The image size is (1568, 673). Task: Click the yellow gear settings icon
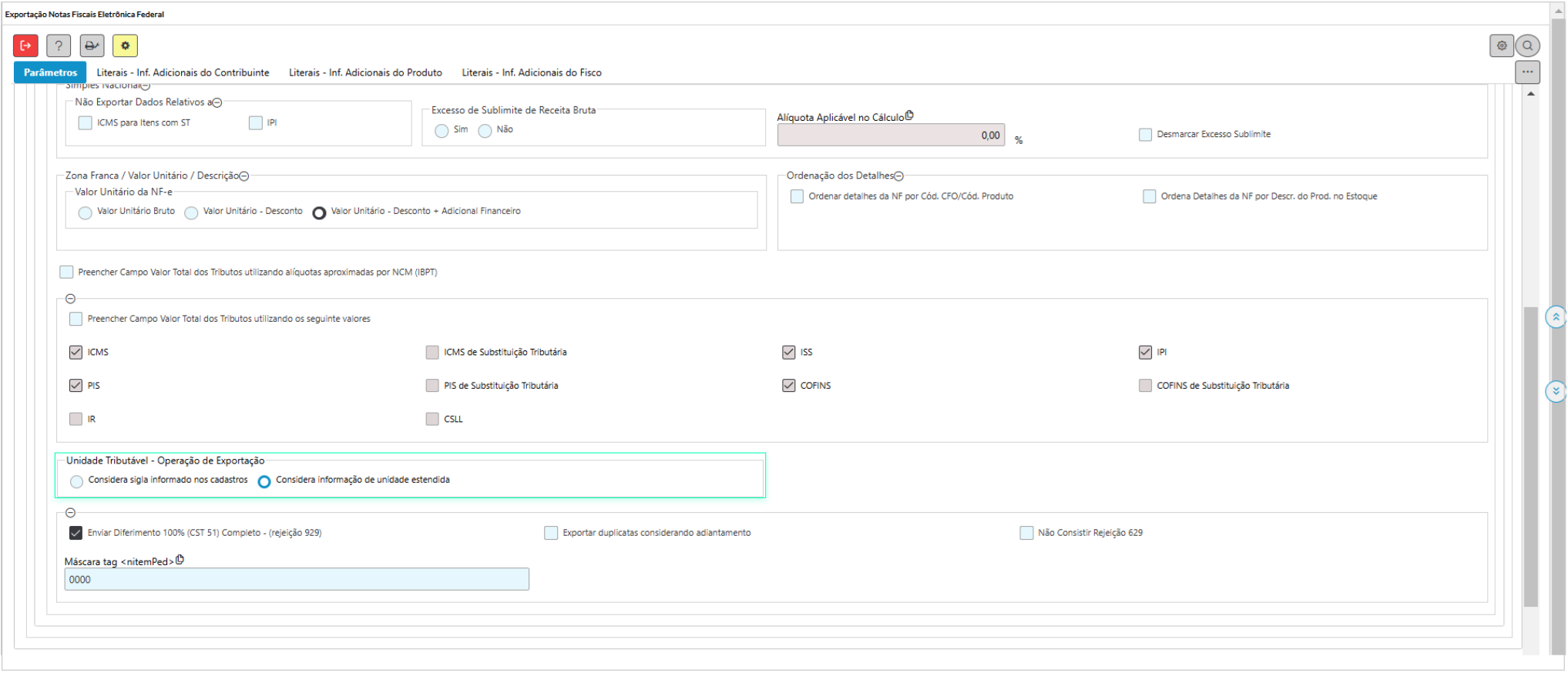[x=125, y=45]
